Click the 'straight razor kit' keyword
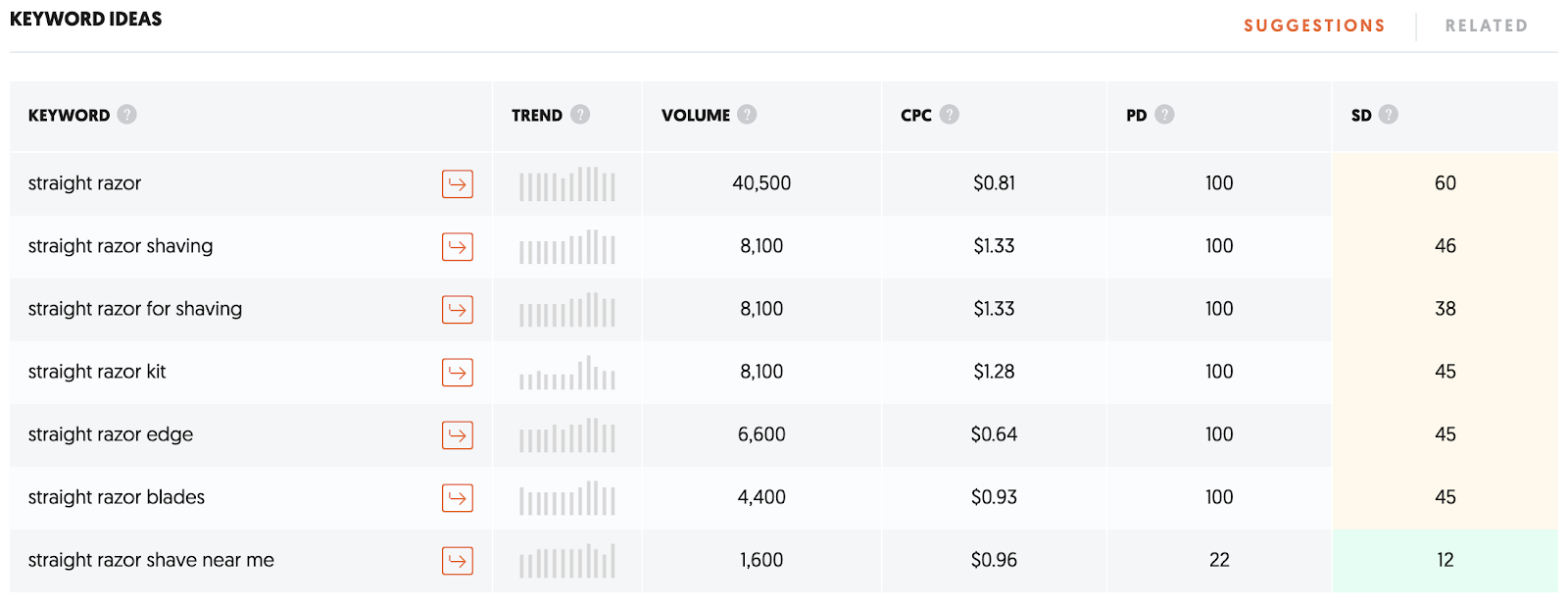 click(x=97, y=372)
